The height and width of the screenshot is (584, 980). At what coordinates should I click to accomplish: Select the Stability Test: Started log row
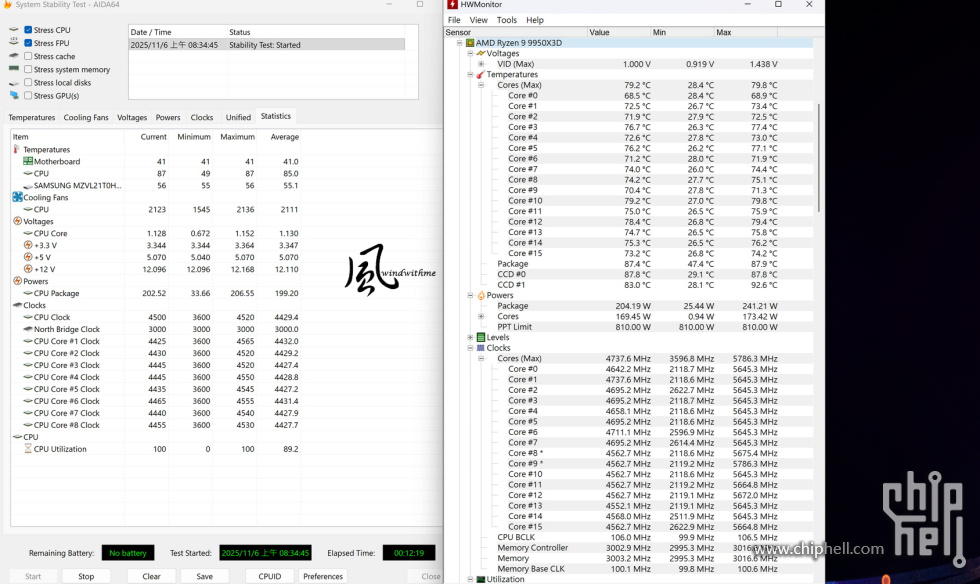coord(266,45)
